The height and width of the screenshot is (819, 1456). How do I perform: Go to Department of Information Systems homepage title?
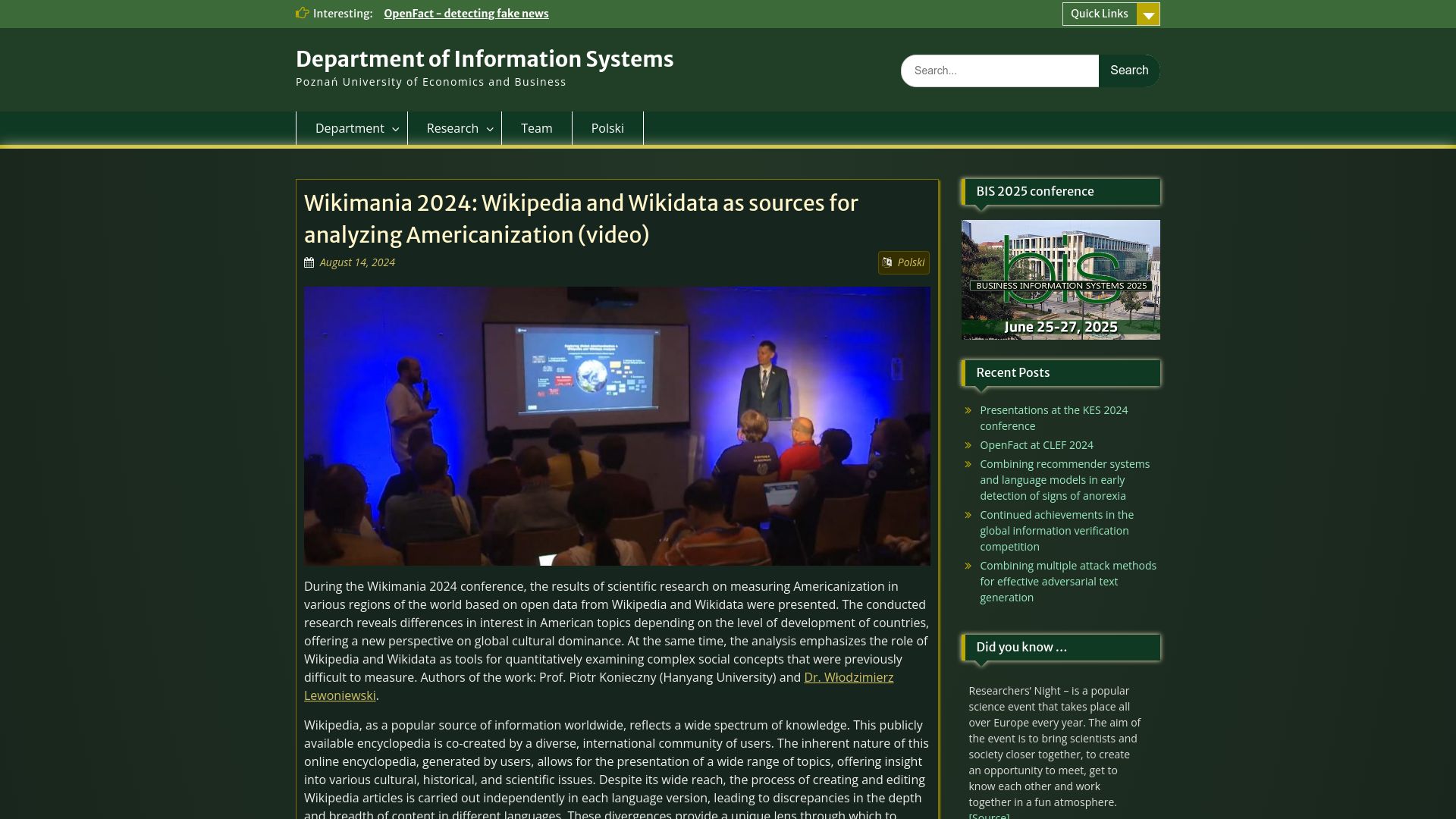pyautogui.click(x=484, y=59)
